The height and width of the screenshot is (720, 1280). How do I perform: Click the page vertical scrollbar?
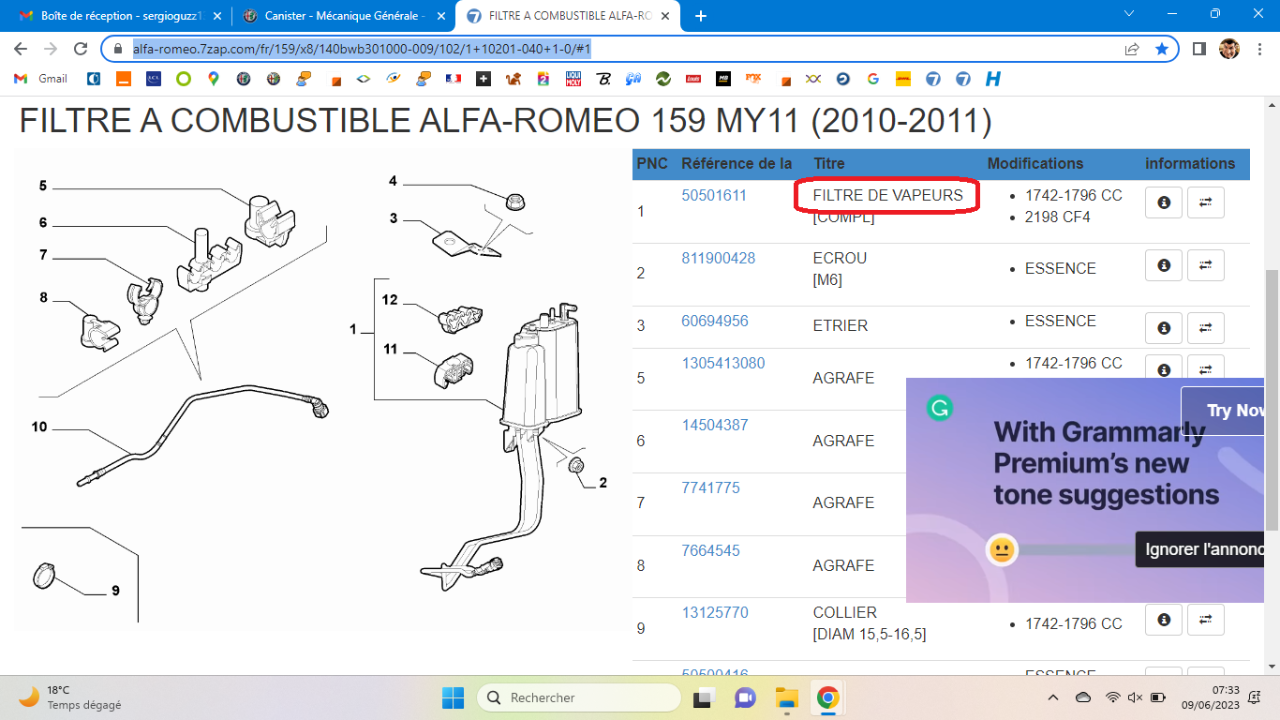coord(1271,400)
